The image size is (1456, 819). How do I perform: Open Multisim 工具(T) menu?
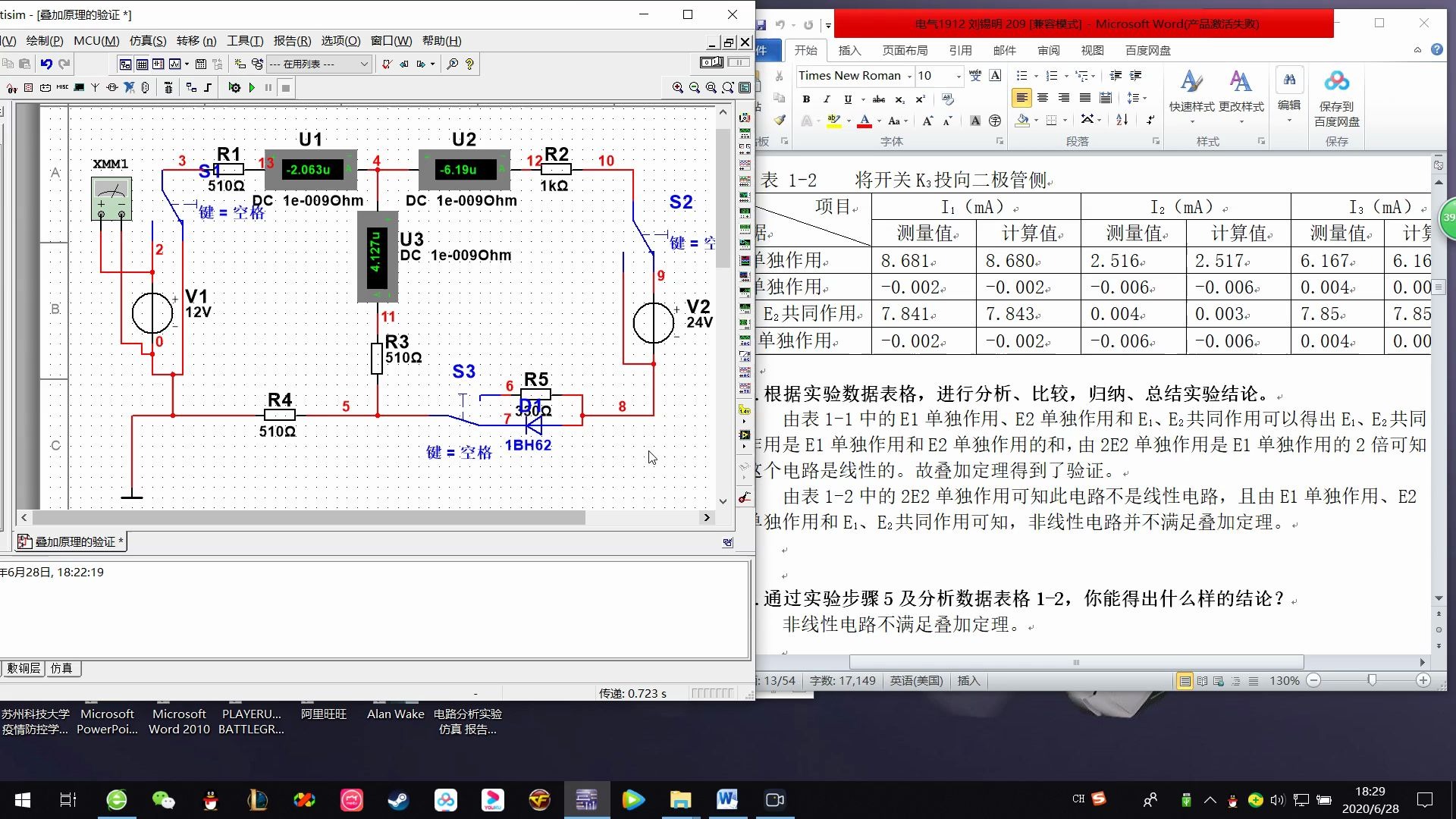[245, 41]
